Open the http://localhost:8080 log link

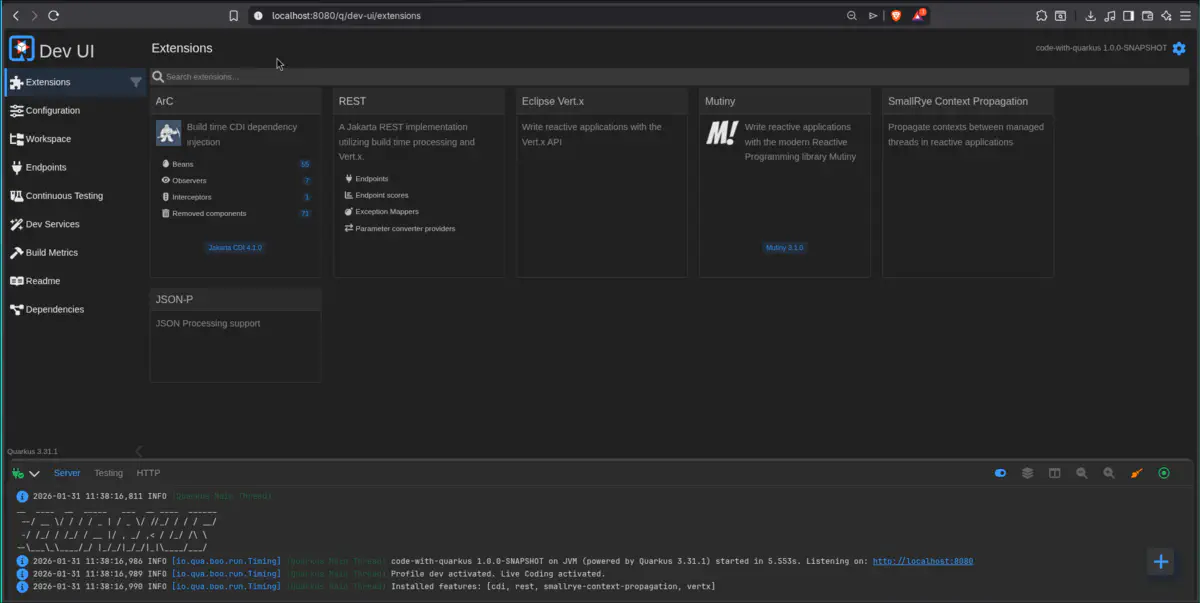(x=922, y=561)
